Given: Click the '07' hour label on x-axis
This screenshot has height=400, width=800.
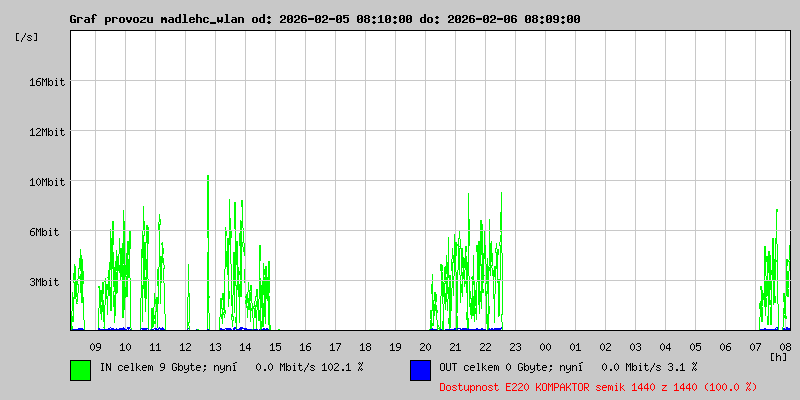Looking at the screenshot, I should point(756,347).
